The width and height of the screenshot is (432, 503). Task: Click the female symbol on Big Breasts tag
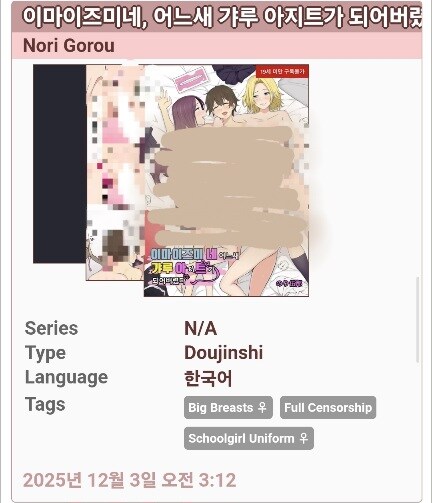263,407
